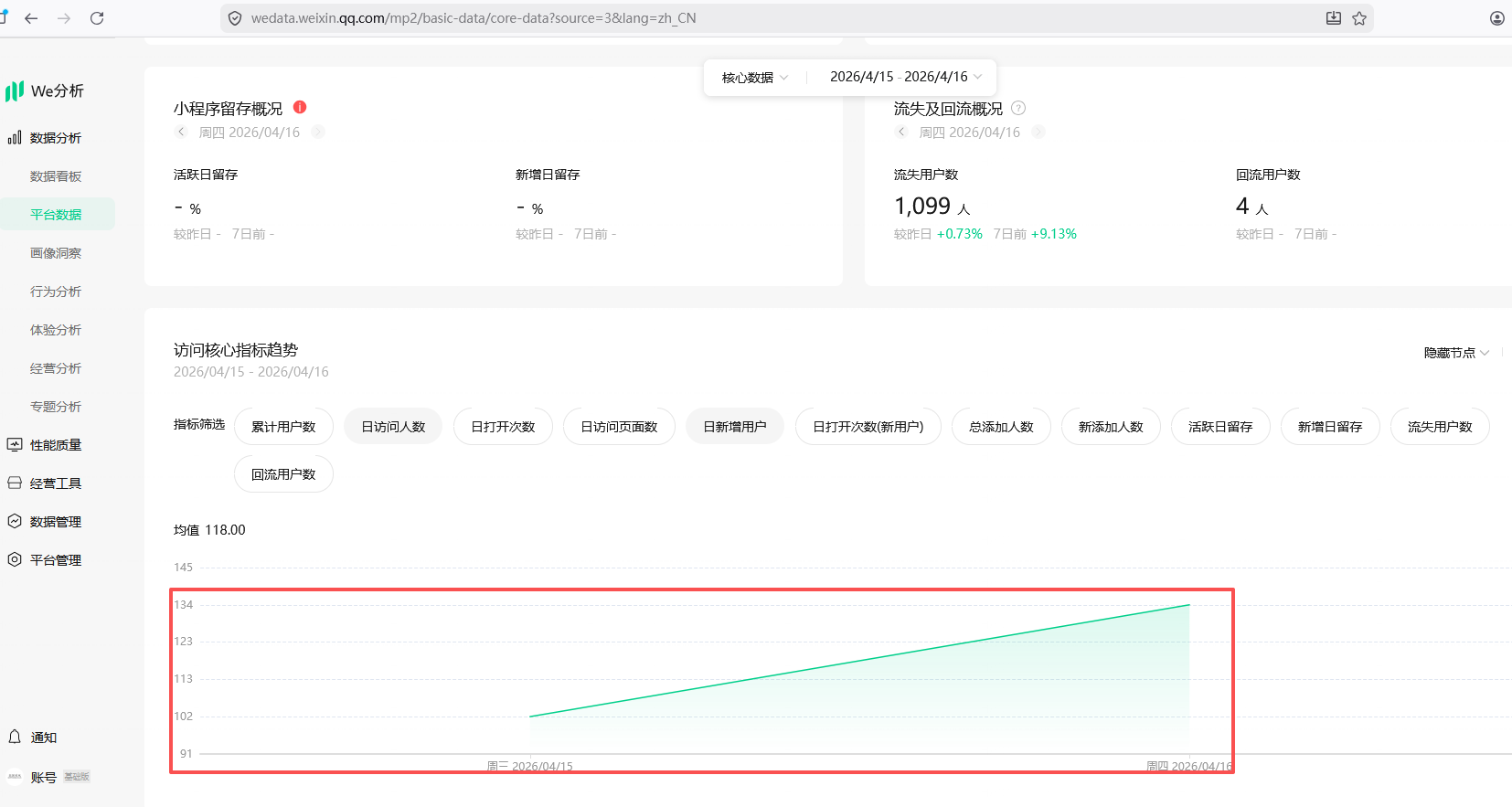Click the browser back arrow

point(31,18)
